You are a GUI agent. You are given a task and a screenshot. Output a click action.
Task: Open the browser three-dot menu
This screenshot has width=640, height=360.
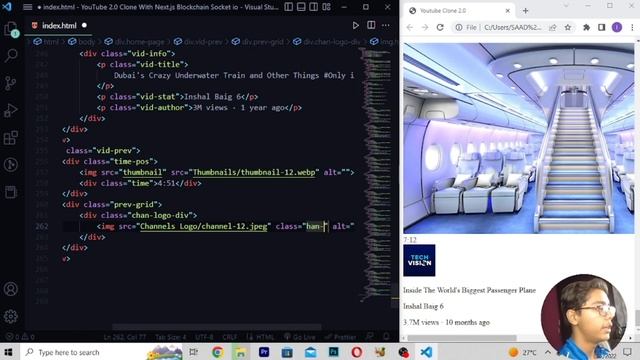[x=632, y=27]
